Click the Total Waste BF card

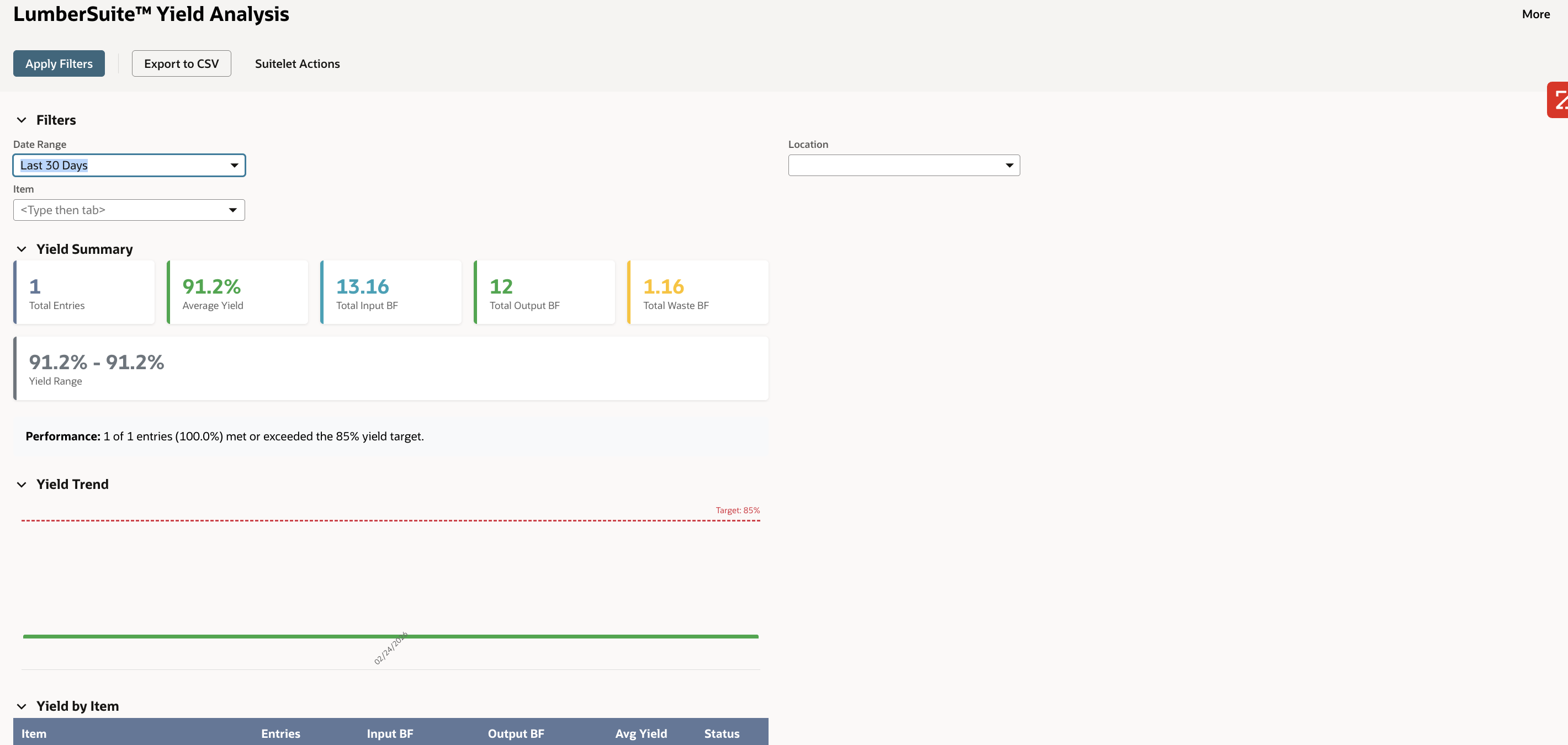(x=697, y=292)
